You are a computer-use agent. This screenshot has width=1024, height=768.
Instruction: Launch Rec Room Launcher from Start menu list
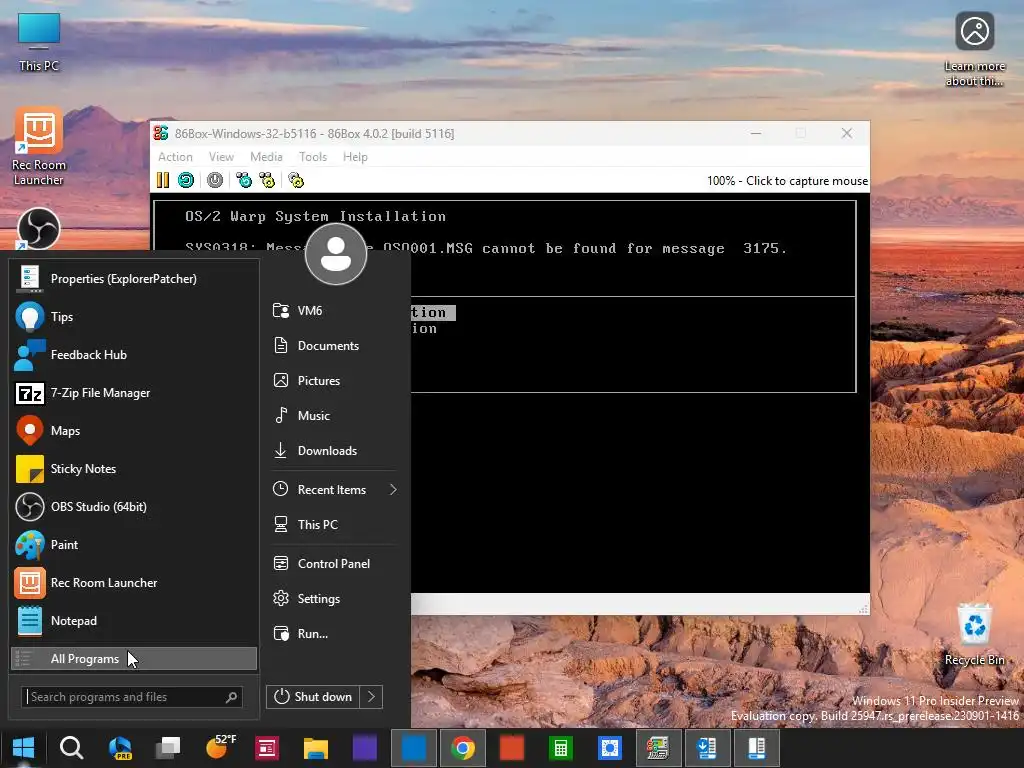click(x=135, y=583)
